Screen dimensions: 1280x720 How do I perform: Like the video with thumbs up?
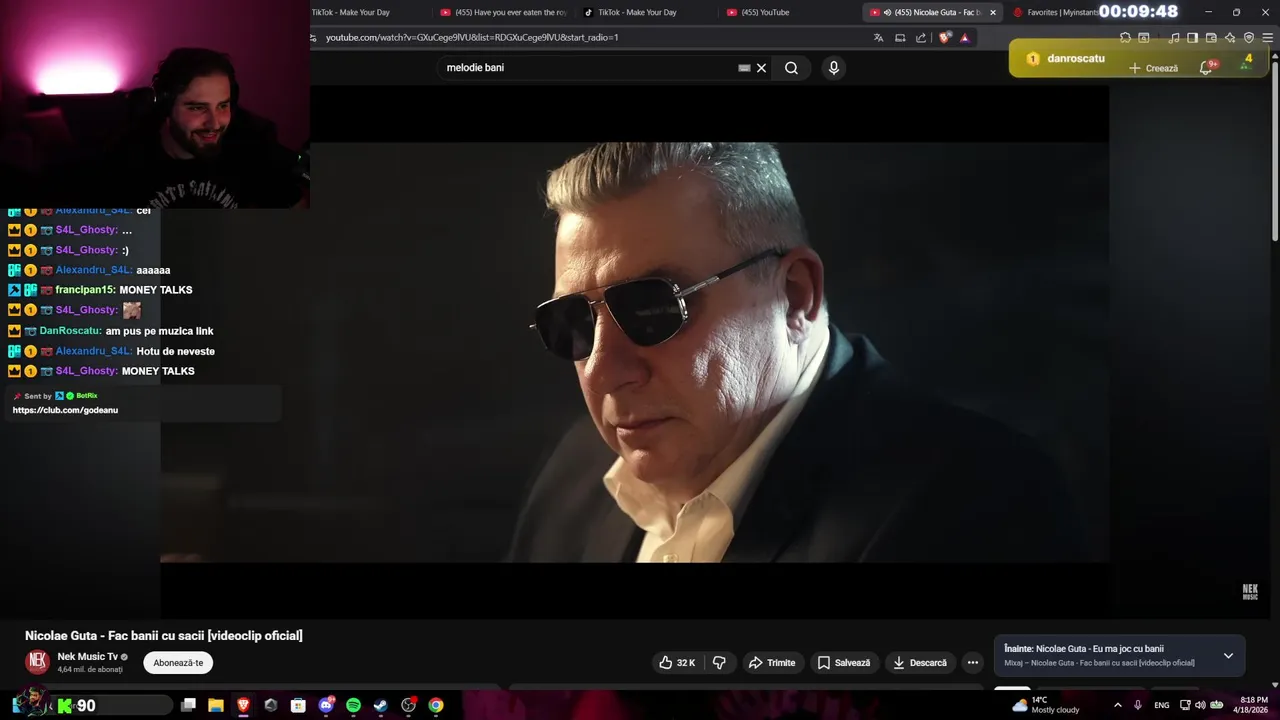pyautogui.click(x=677, y=663)
